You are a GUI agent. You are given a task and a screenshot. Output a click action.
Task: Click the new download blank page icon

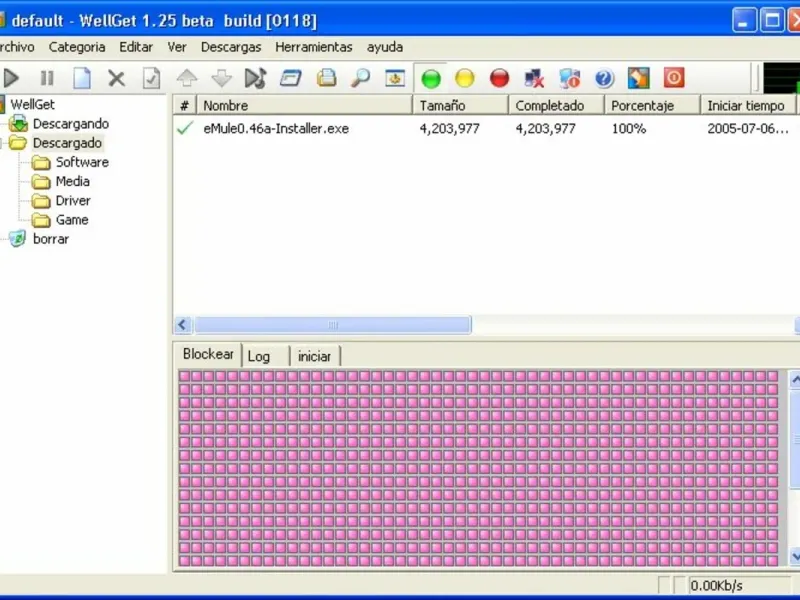82,79
